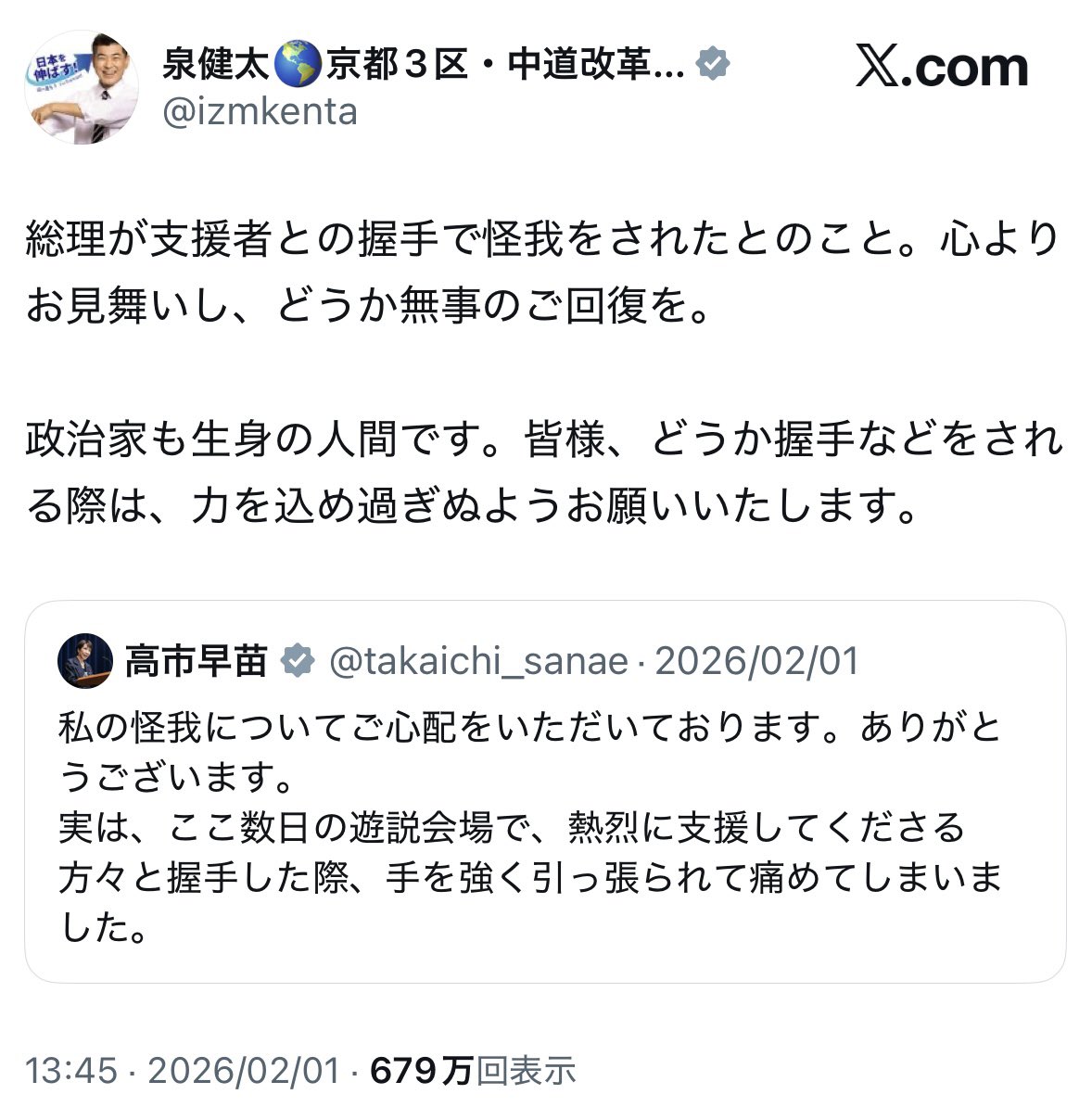The width and height of the screenshot is (1092, 1107).
Task: Click 泉健太's profile avatar photo
Action: point(84,87)
